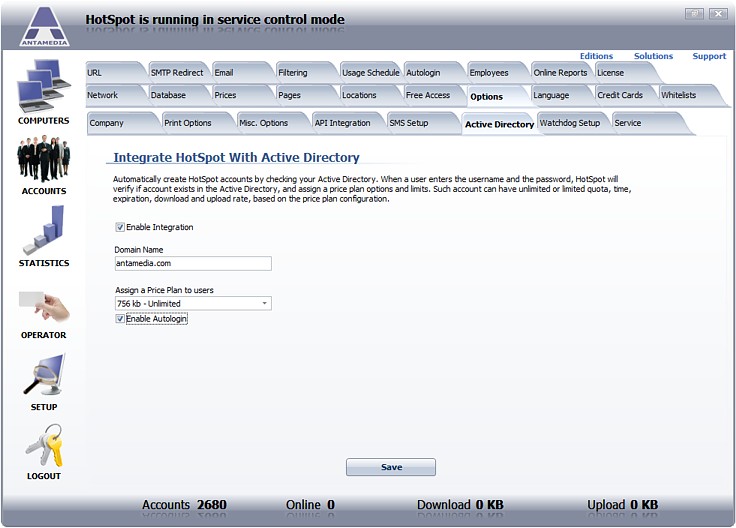Toggle the Enable Autologin checkbox
Screen dimensions: 736x528
click(120, 319)
